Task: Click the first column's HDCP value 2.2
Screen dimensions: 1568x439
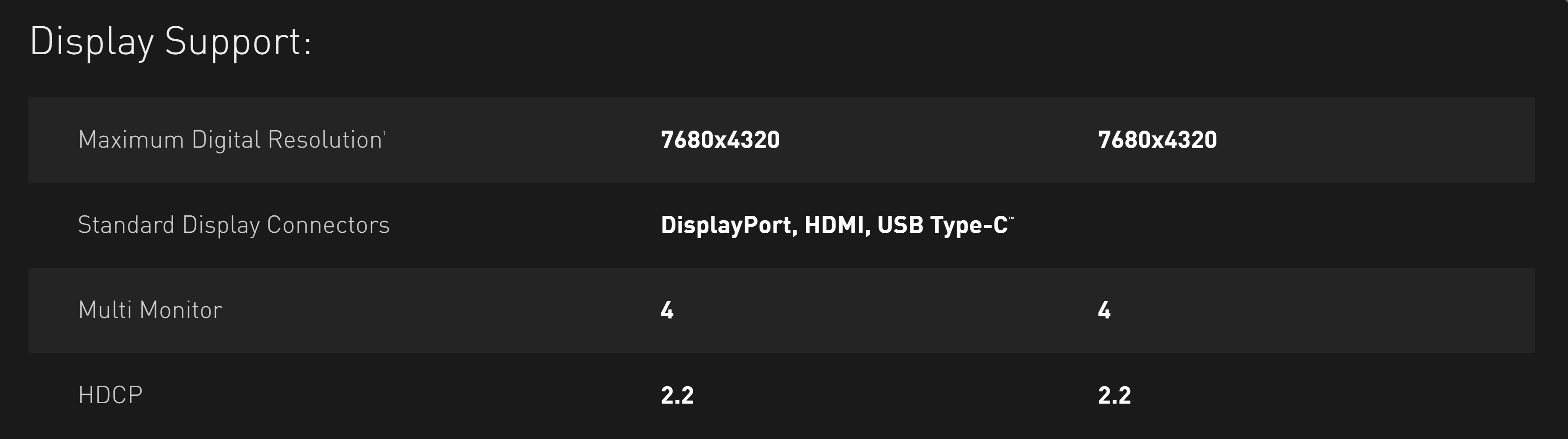Action: (677, 395)
